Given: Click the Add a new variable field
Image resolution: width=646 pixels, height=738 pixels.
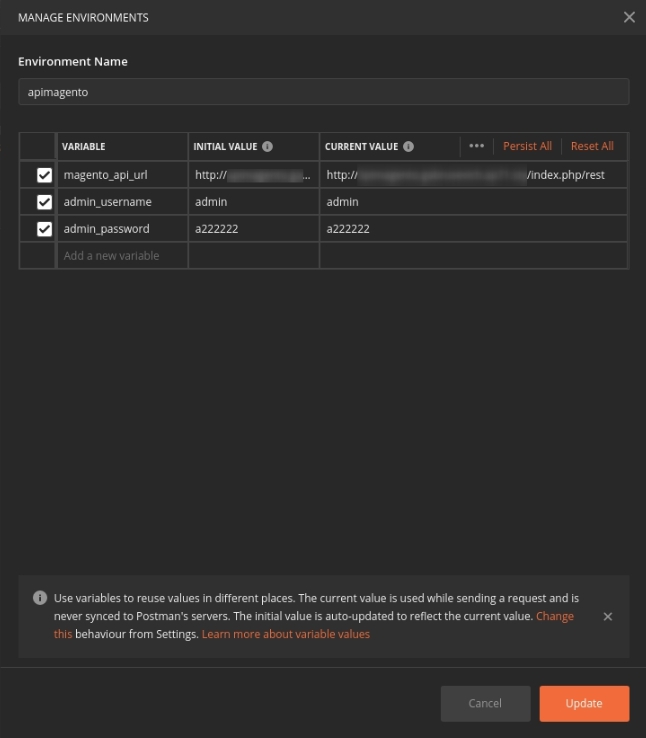Looking at the screenshot, I should tap(122, 256).
